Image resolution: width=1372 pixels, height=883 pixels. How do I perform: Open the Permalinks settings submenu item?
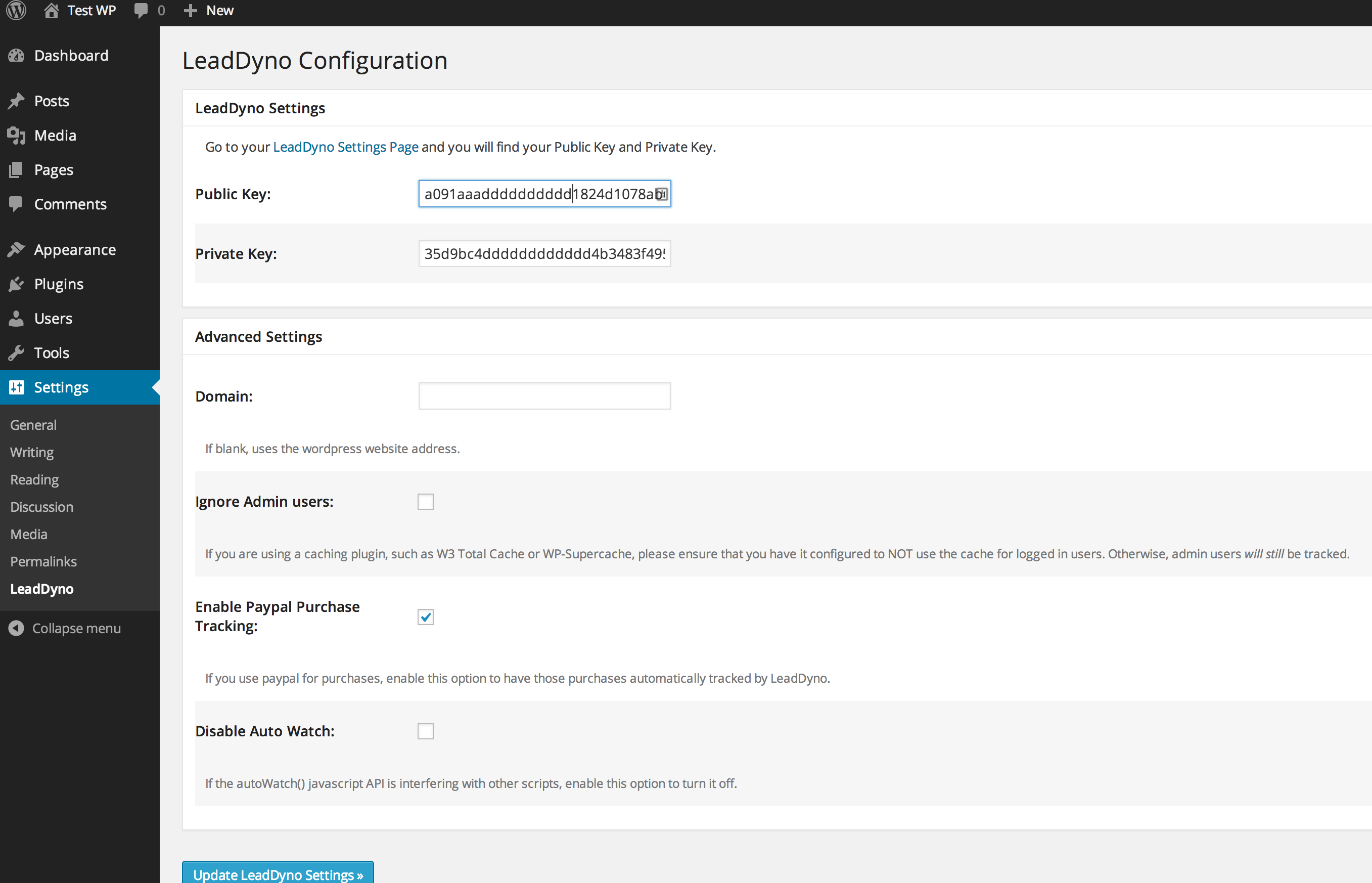[x=43, y=561]
